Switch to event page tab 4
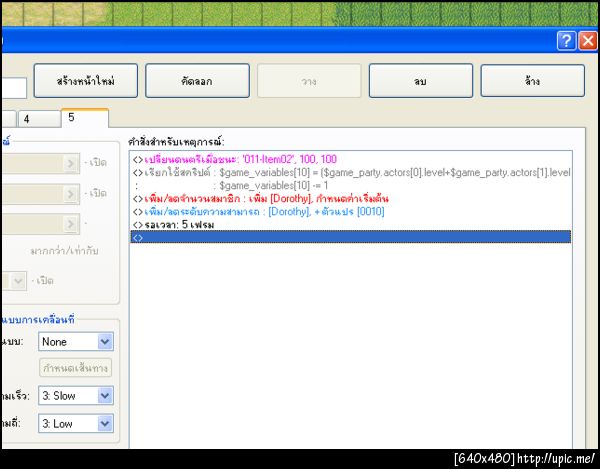 click(x=39, y=119)
